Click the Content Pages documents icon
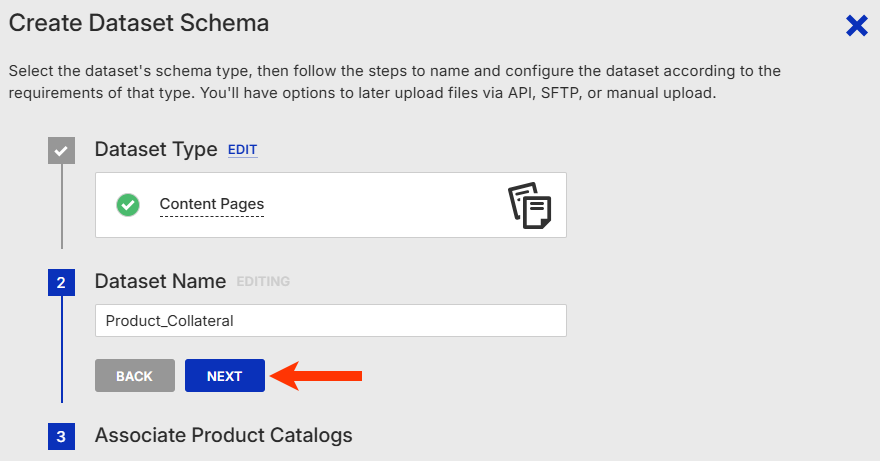The width and height of the screenshot is (880, 461). (x=529, y=205)
